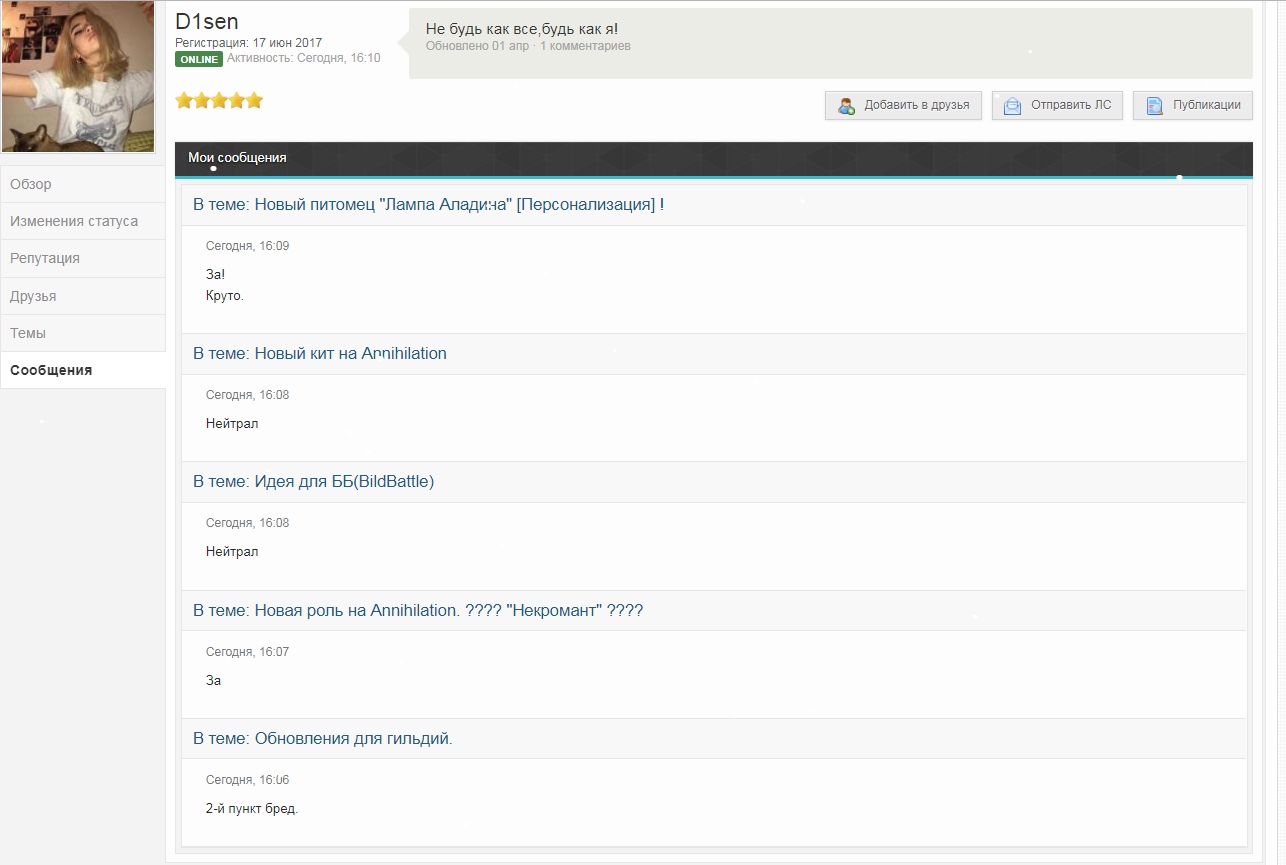Click the five-star rating row
Image resolution: width=1286 pixels, height=865 pixels.
click(x=219, y=100)
